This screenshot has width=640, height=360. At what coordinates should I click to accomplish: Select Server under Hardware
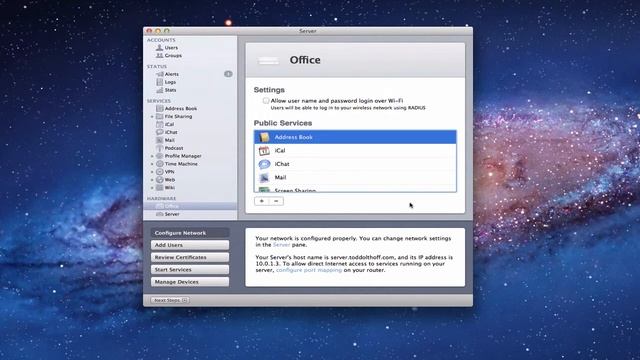[168, 214]
